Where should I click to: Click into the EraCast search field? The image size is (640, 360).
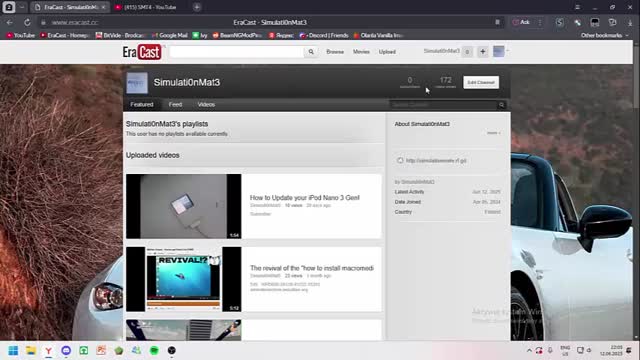237,52
